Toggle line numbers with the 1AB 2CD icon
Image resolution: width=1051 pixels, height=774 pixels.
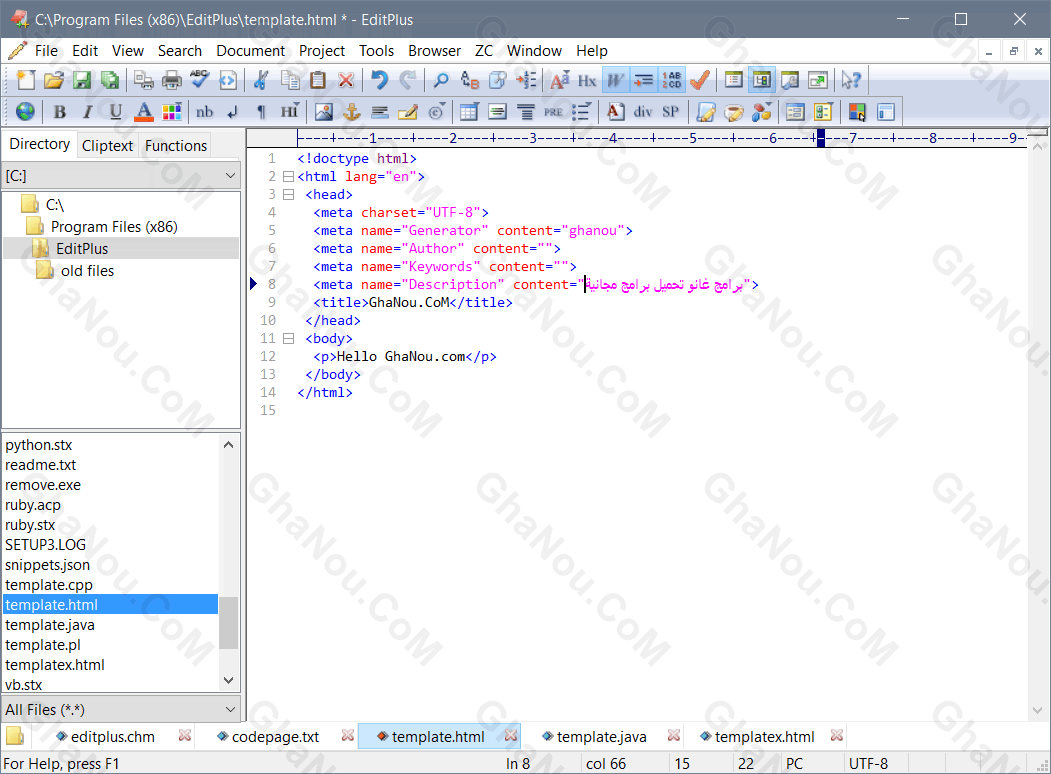point(672,80)
